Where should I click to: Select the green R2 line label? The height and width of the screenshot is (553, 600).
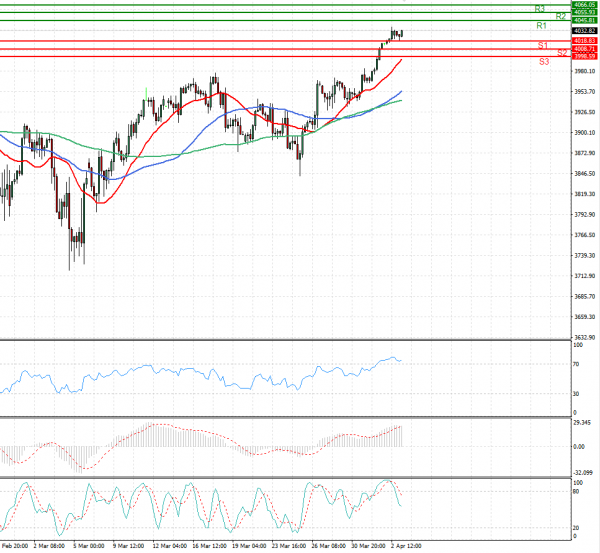point(561,16)
